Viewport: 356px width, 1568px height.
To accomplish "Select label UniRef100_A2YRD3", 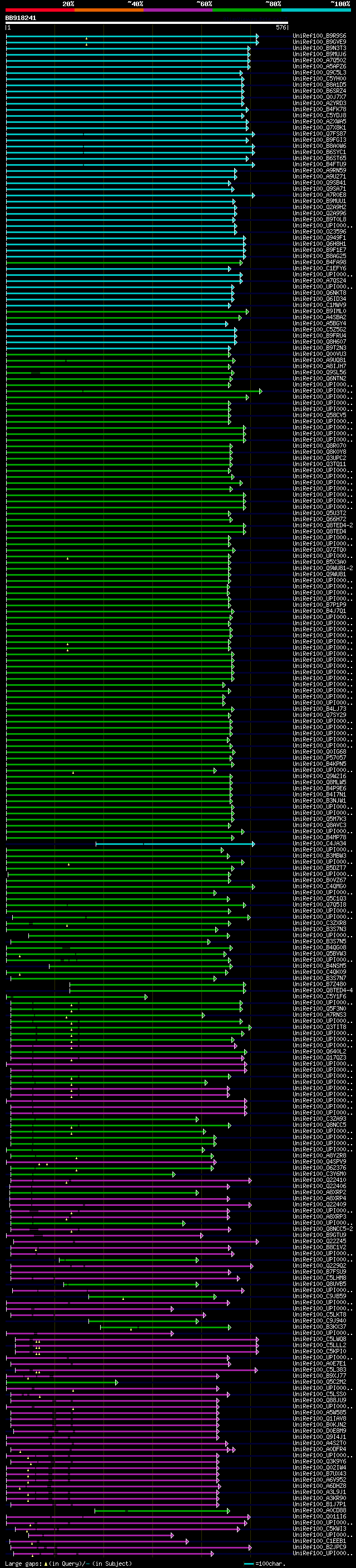I will pyautogui.click(x=319, y=103).
